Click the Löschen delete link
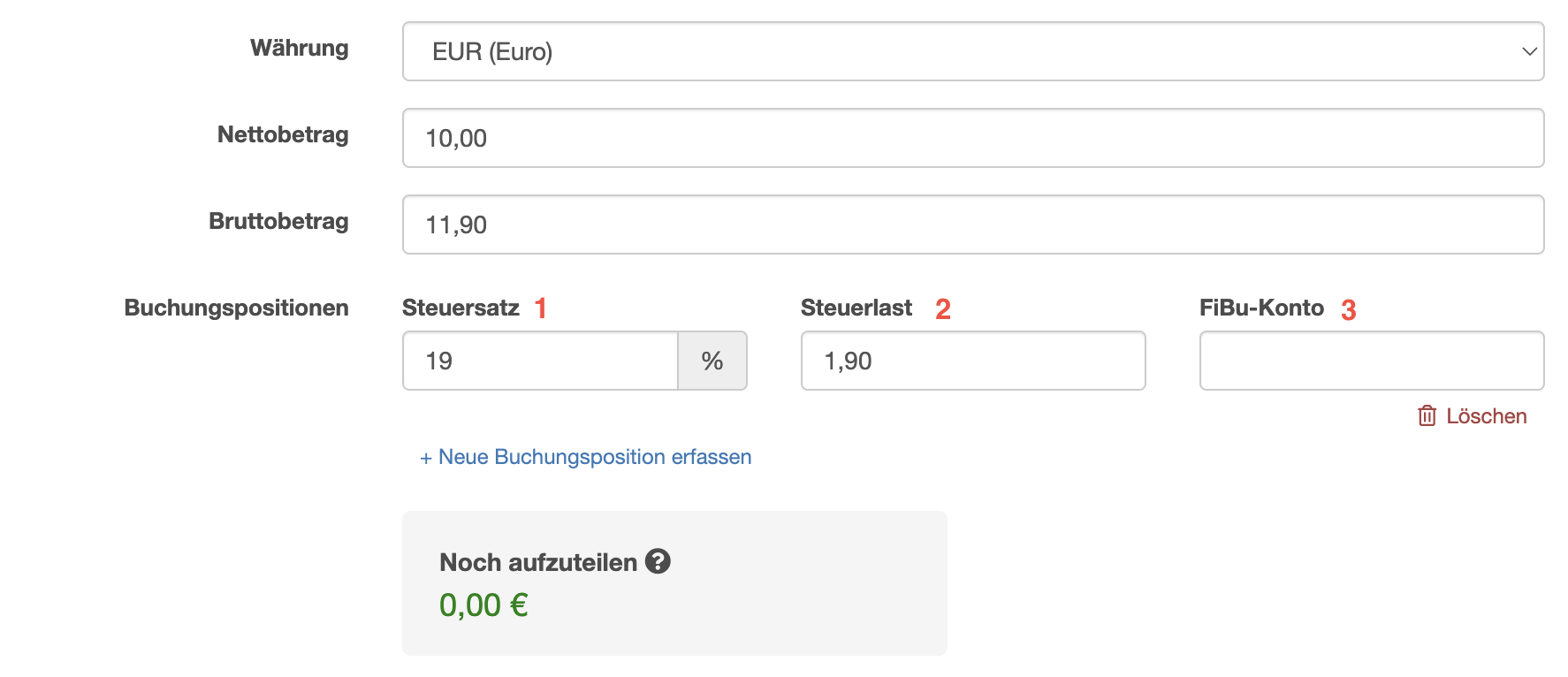The height and width of the screenshot is (677, 1568). (x=1486, y=416)
